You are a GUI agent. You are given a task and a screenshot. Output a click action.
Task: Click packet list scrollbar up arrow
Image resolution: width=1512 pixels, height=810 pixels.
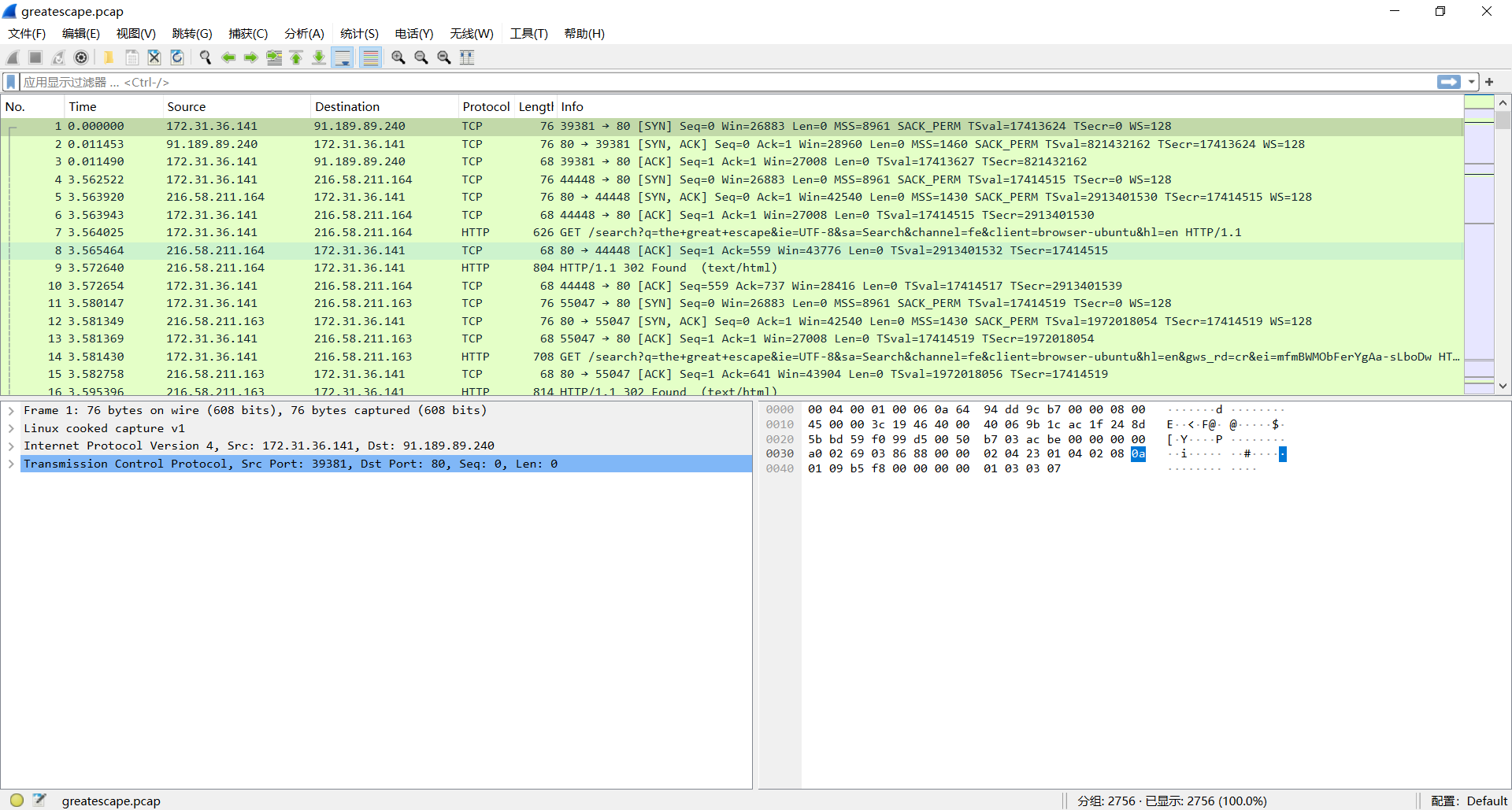[x=1503, y=102]
